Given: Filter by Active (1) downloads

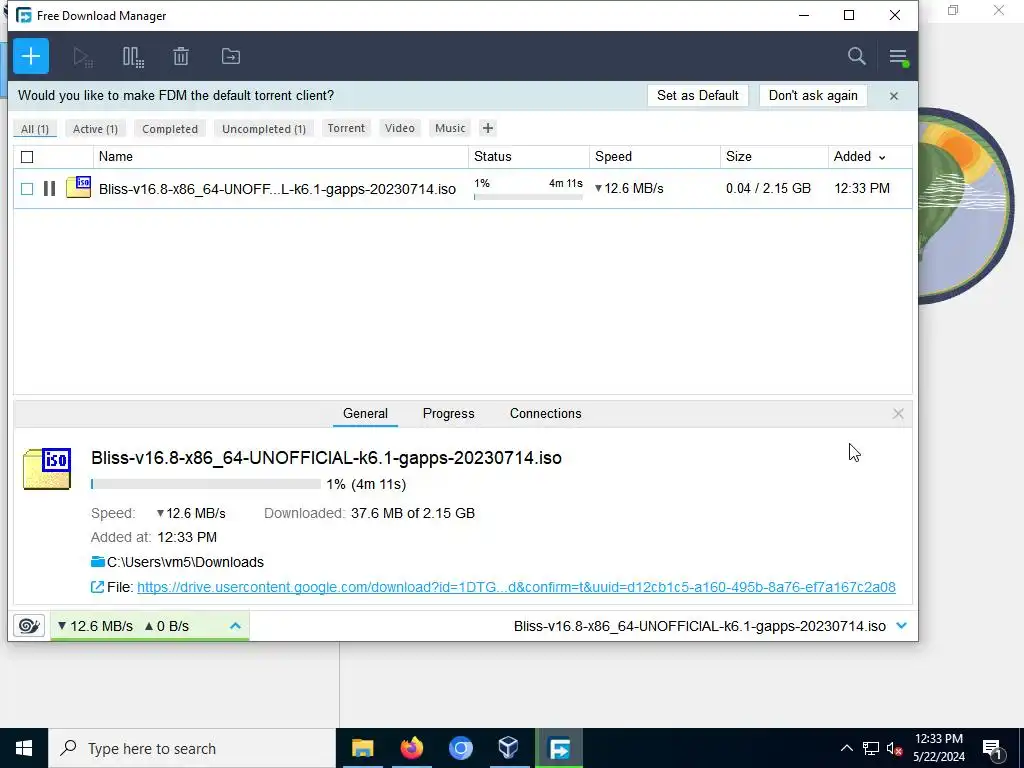Looking at the screenshot, I should pyautogui.click(x=95, y=129).
